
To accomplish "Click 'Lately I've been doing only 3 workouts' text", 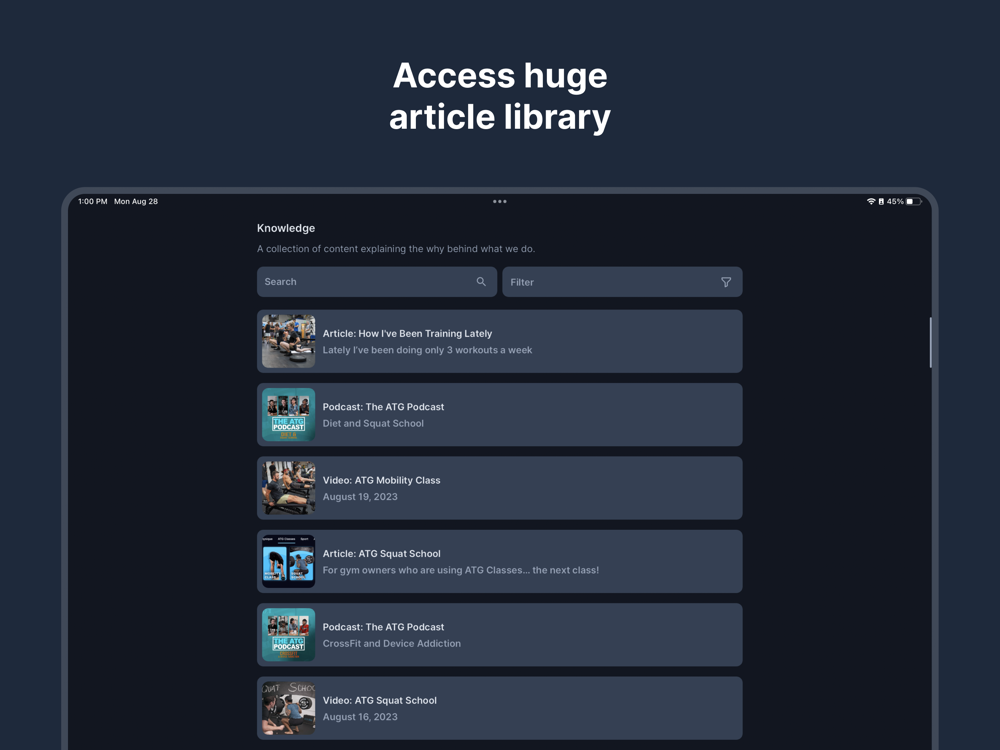I will click(x=427, y=350).
